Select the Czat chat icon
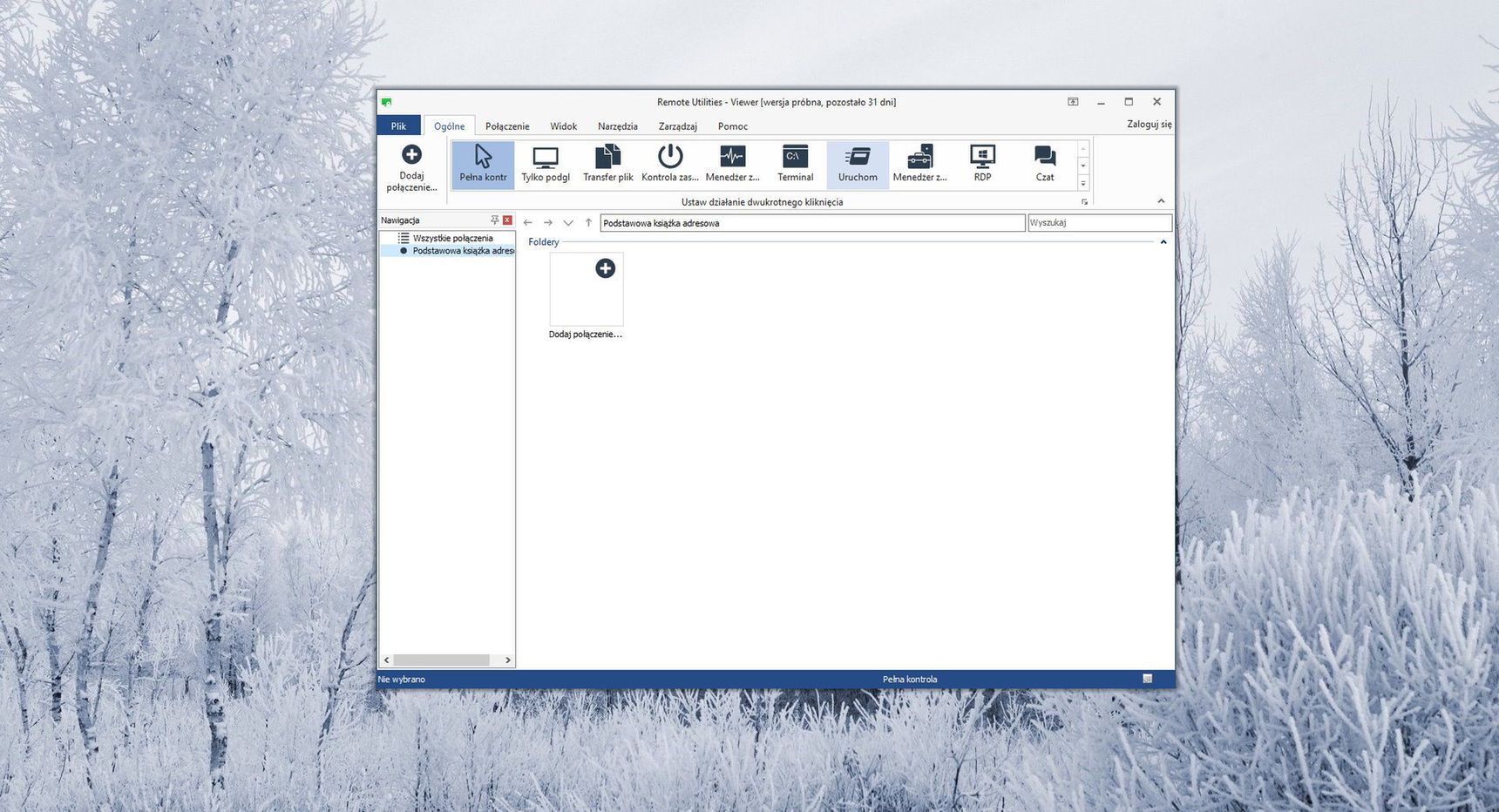 point(1045,165)
